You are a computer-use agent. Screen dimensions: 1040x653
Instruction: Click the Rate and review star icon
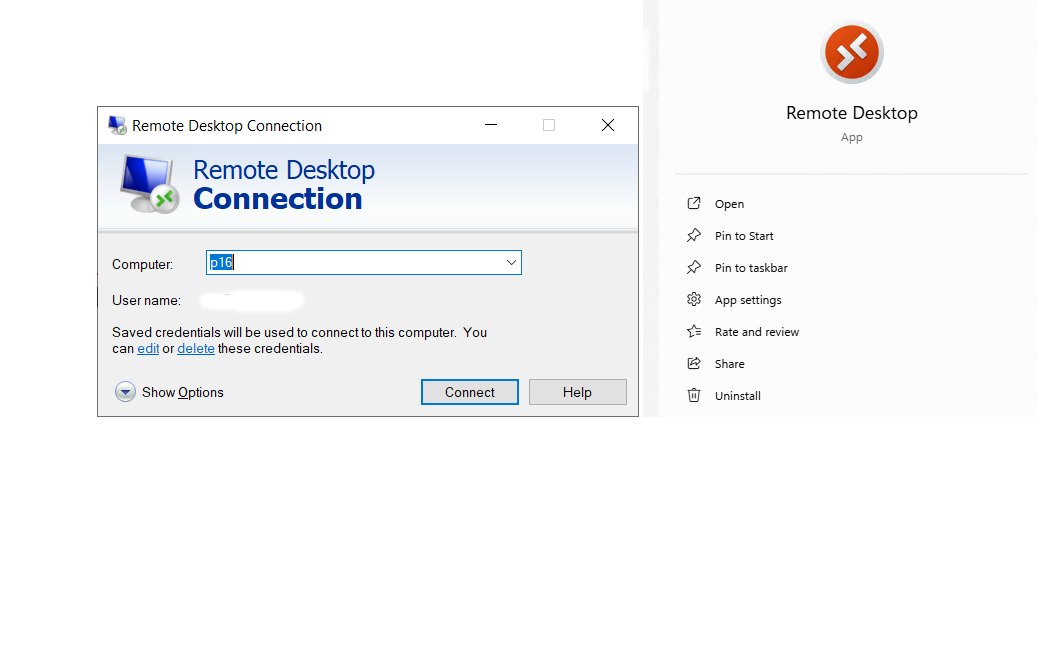click(x=692, y=331)
